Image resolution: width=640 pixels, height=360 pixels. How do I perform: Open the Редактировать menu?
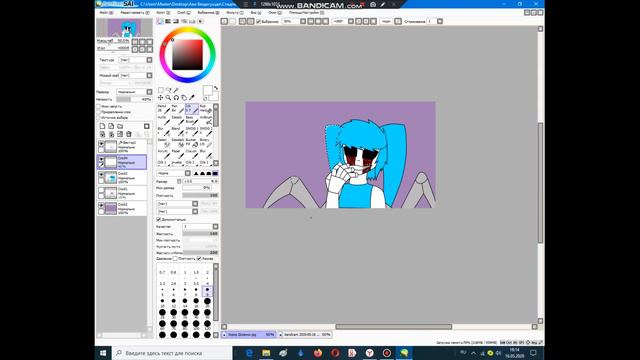135,13
